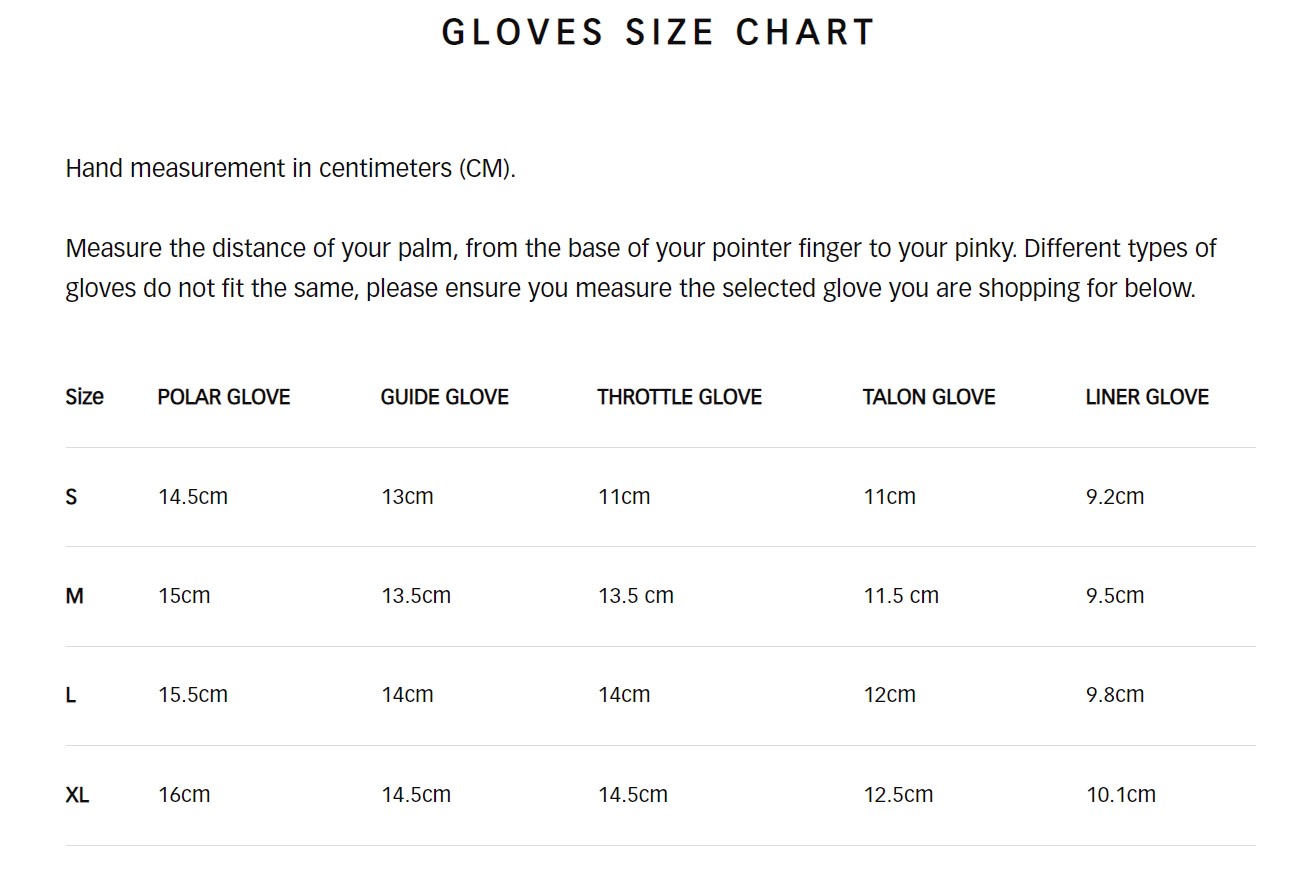1315x880 pixels.
Task: Click the S size row label
Action: pyautogui.click(x=71, y=497)
